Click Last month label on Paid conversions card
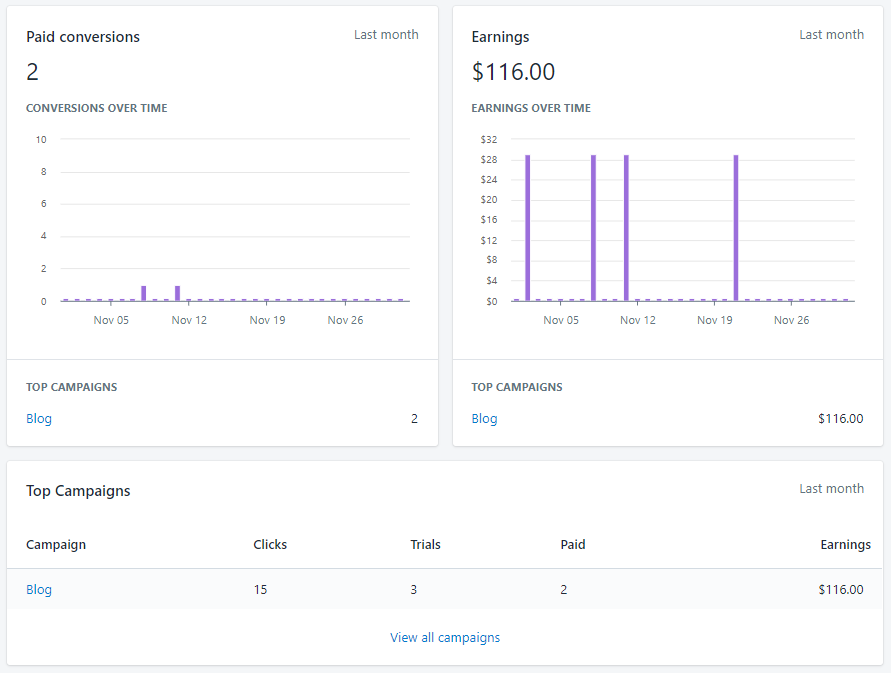891x673 pixels. [386, 35]
